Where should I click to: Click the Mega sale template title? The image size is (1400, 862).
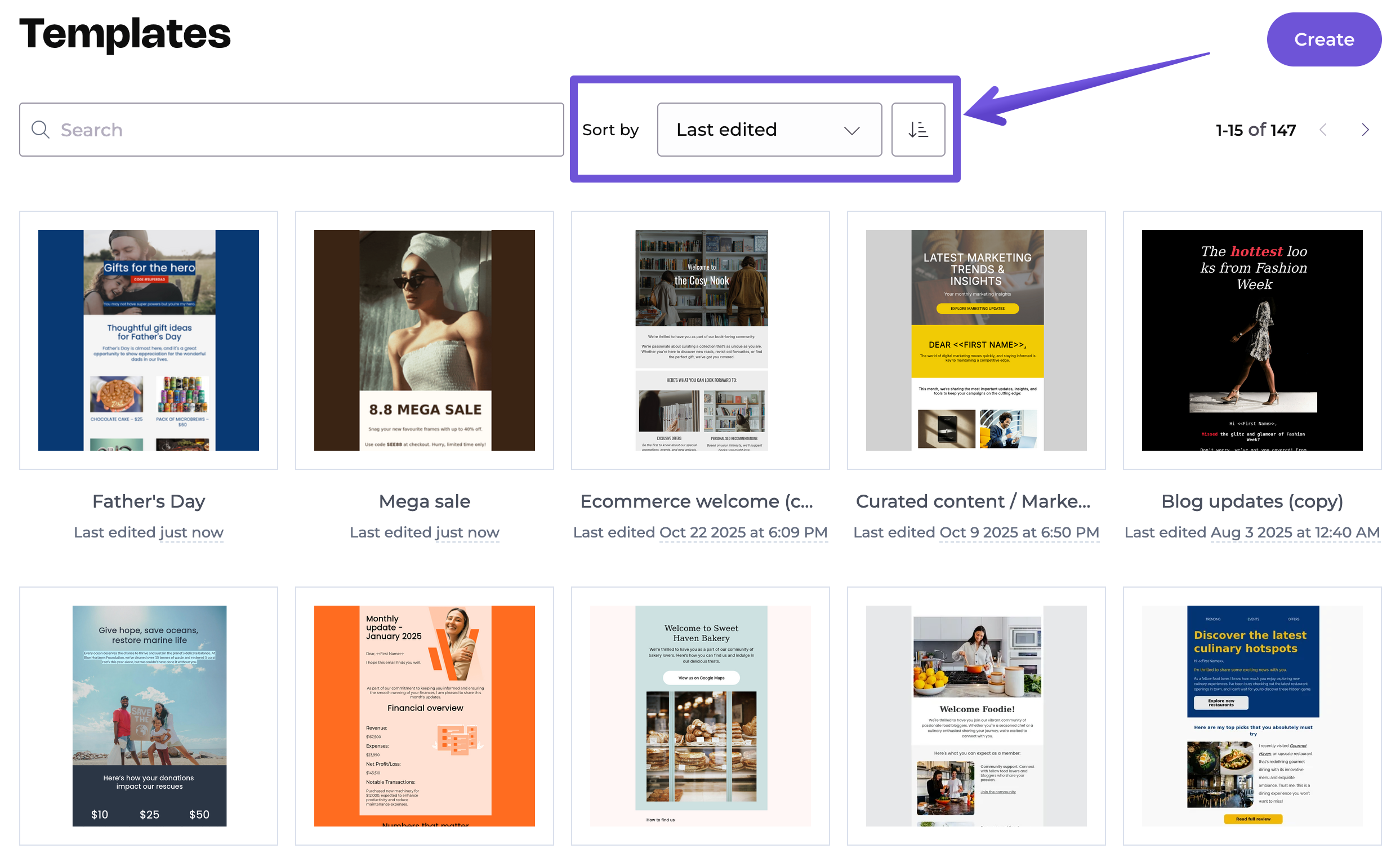tap(424, 501)
